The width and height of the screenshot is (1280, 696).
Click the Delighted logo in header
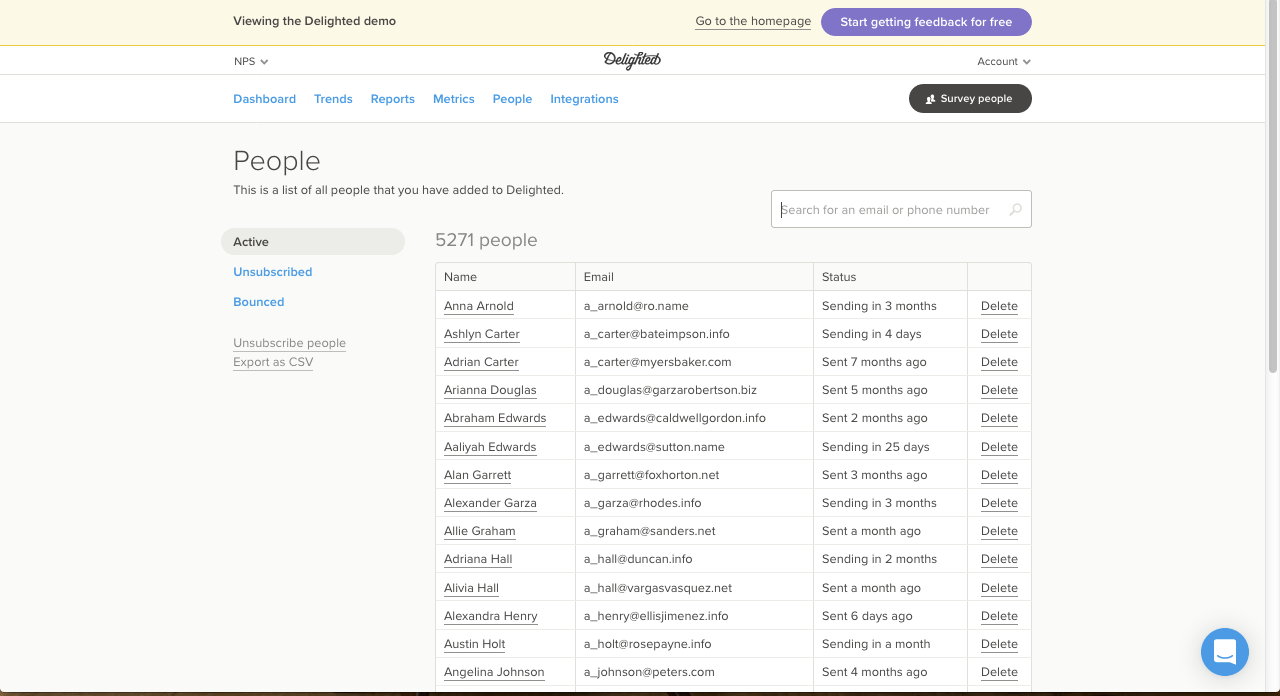click(632, 61)
